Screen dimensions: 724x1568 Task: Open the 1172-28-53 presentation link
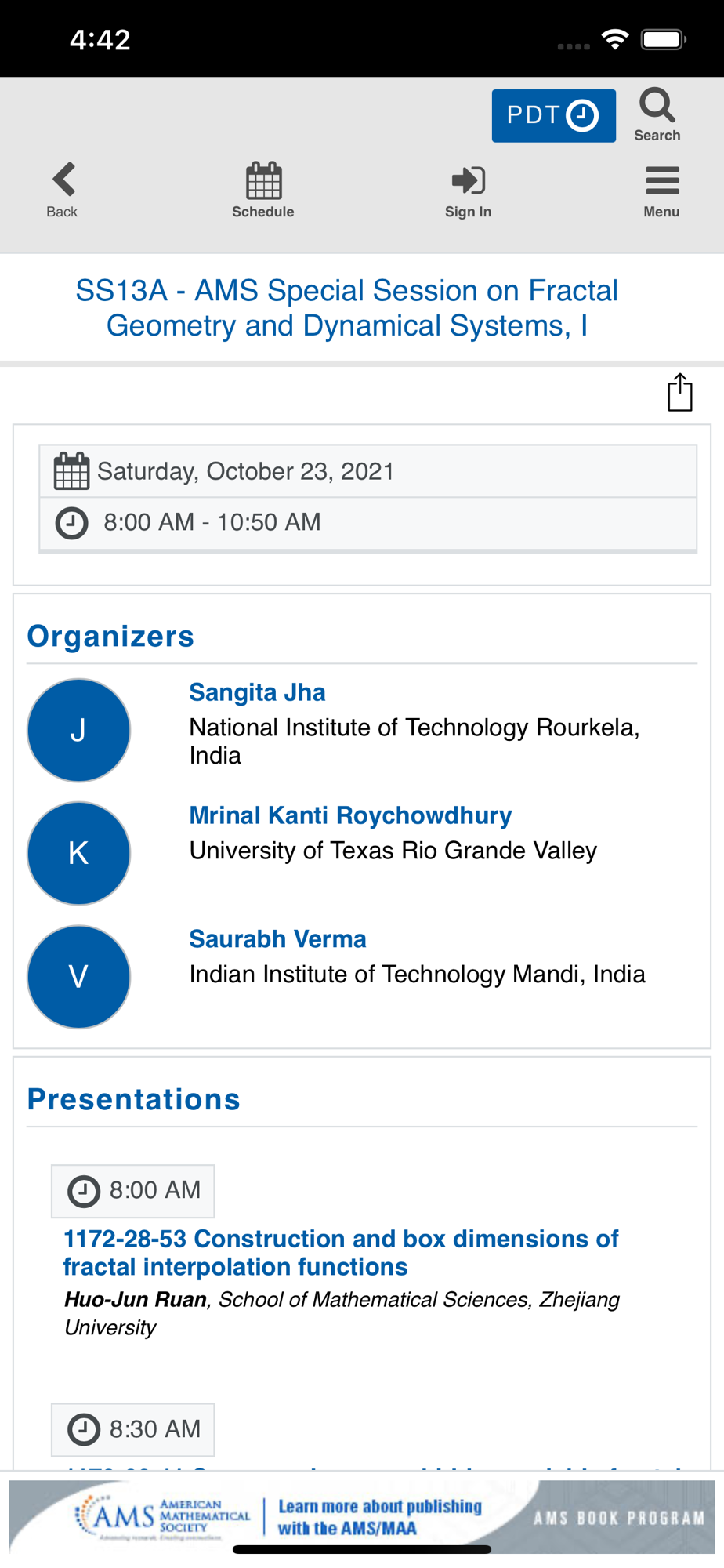[x=341, y=1253]
